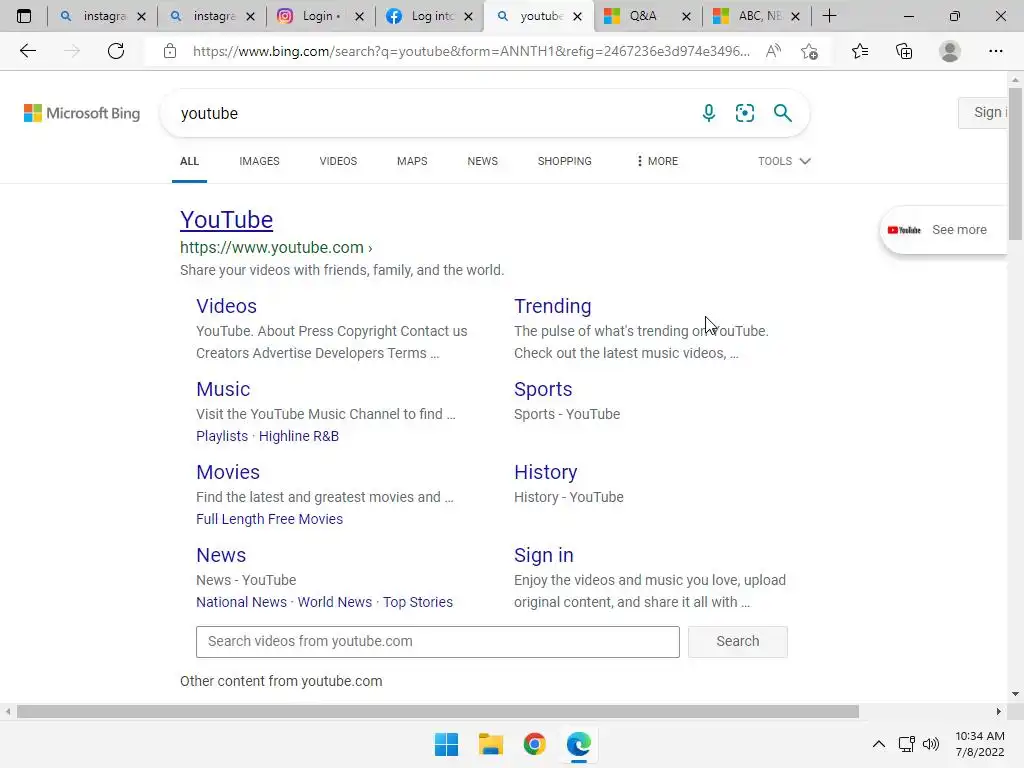The height and width of the screenshot is (768, 1024).
Task: Open the Sports sitelink
Action: point(543,389)
